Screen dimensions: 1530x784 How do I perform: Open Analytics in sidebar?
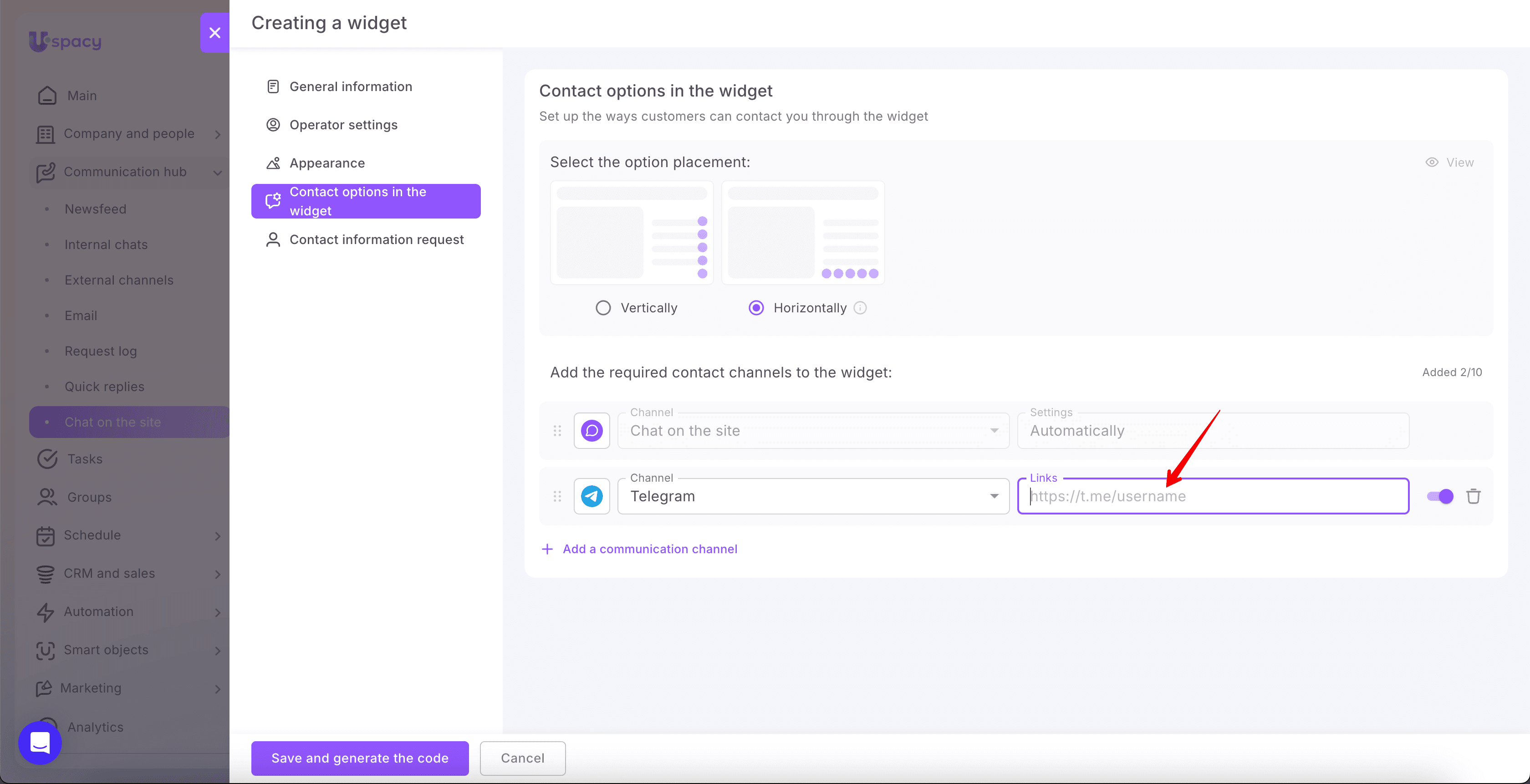[95, 727]
